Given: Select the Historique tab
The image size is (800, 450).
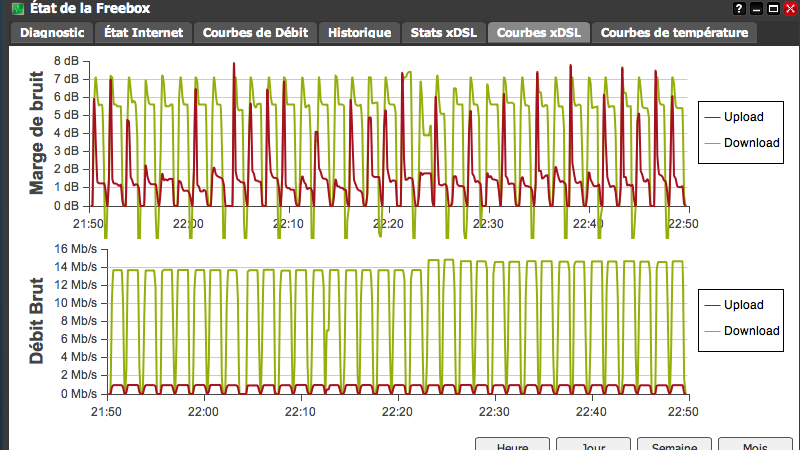Looking at the screenshot, I should tap(359, 33).
